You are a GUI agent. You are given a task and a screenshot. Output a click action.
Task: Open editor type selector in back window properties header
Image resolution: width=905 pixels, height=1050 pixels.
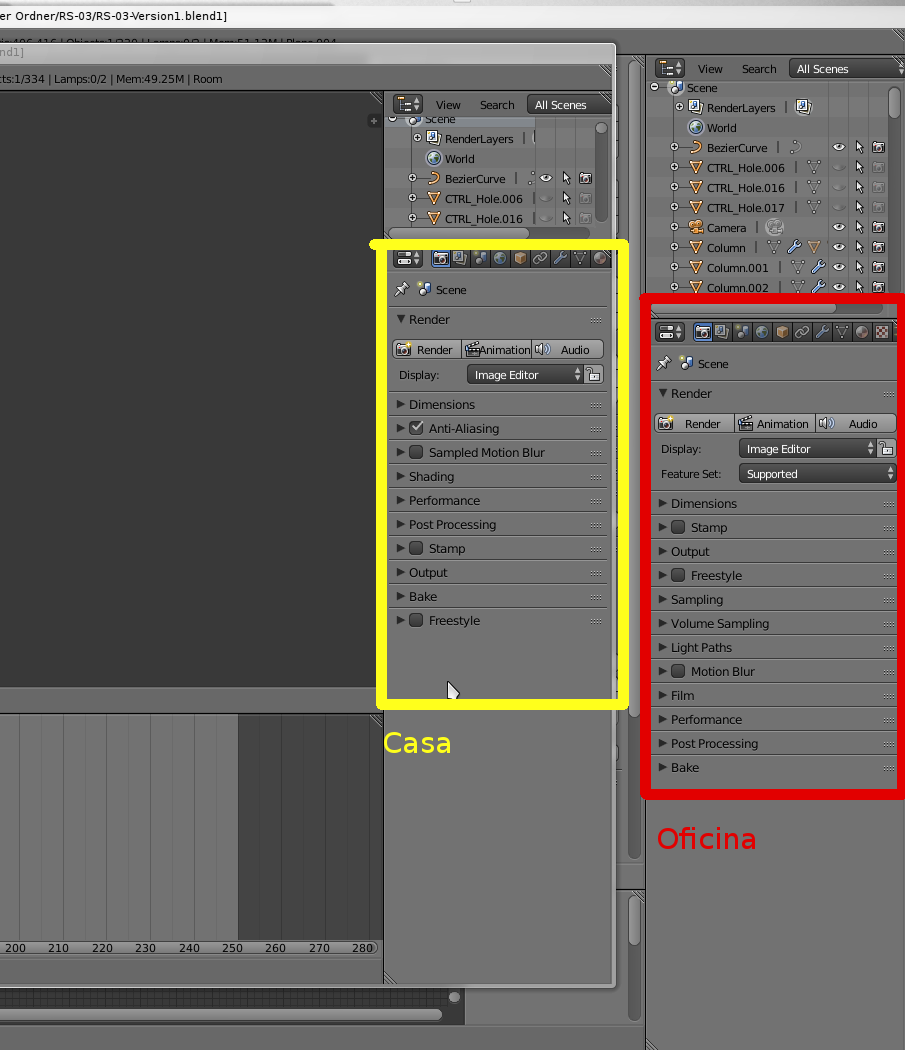(x=669, y=332)
